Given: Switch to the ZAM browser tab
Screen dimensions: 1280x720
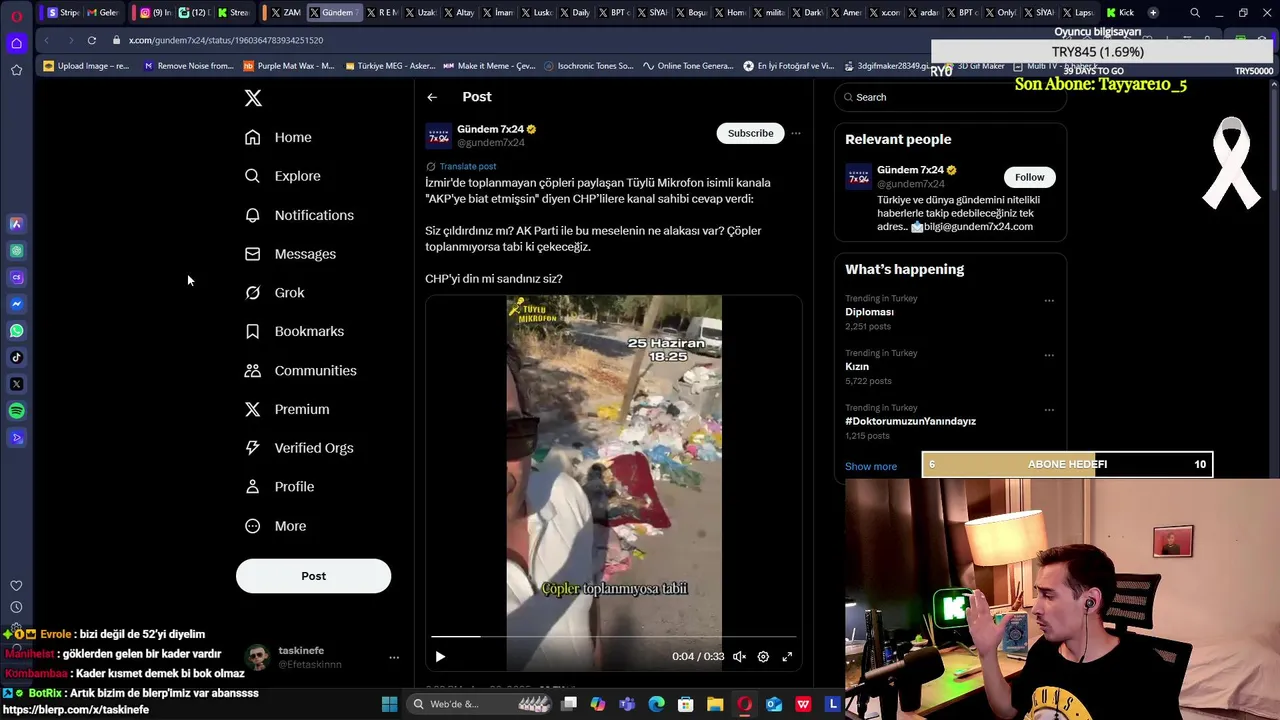Looking at the screenshot, I should point(285,13).
